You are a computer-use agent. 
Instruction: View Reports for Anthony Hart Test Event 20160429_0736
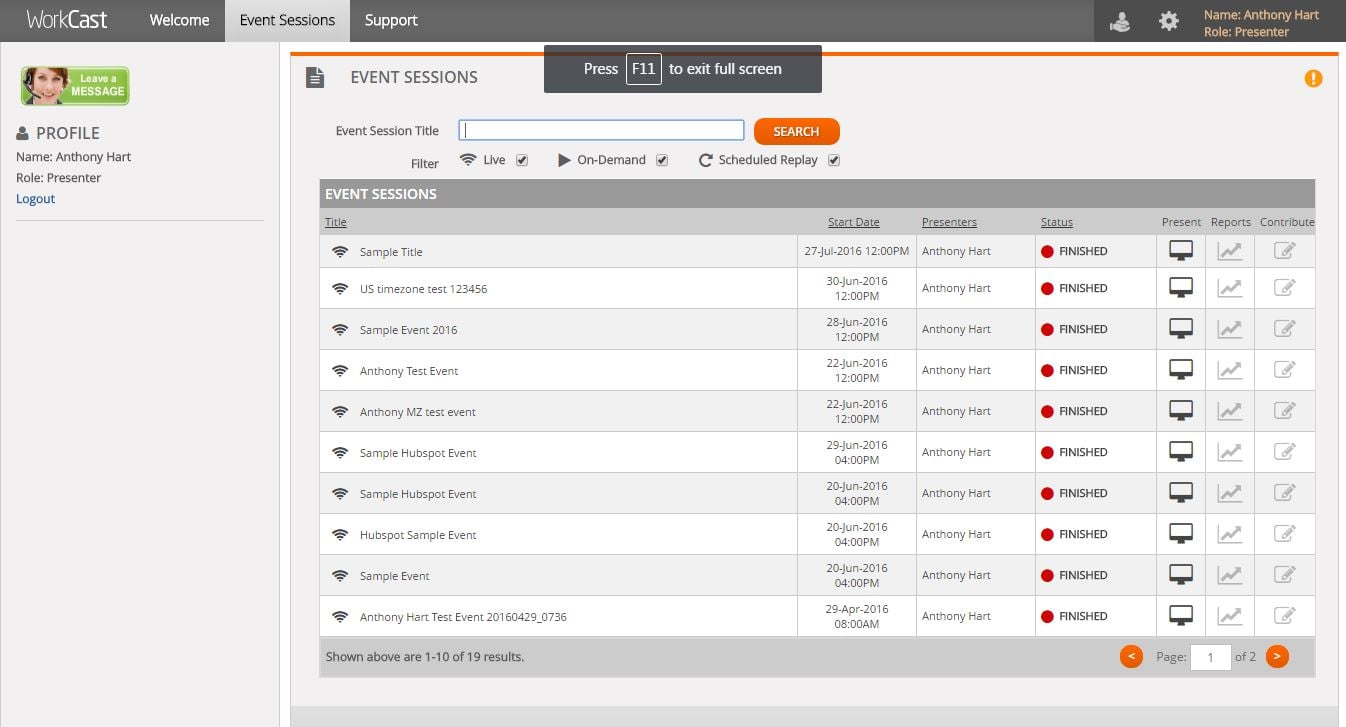[1230, 616]
